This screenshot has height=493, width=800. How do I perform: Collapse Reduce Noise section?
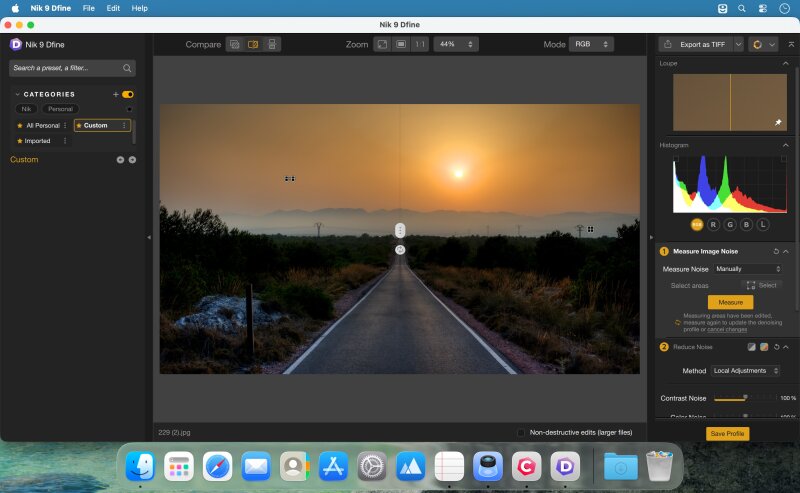coord(786,347)
